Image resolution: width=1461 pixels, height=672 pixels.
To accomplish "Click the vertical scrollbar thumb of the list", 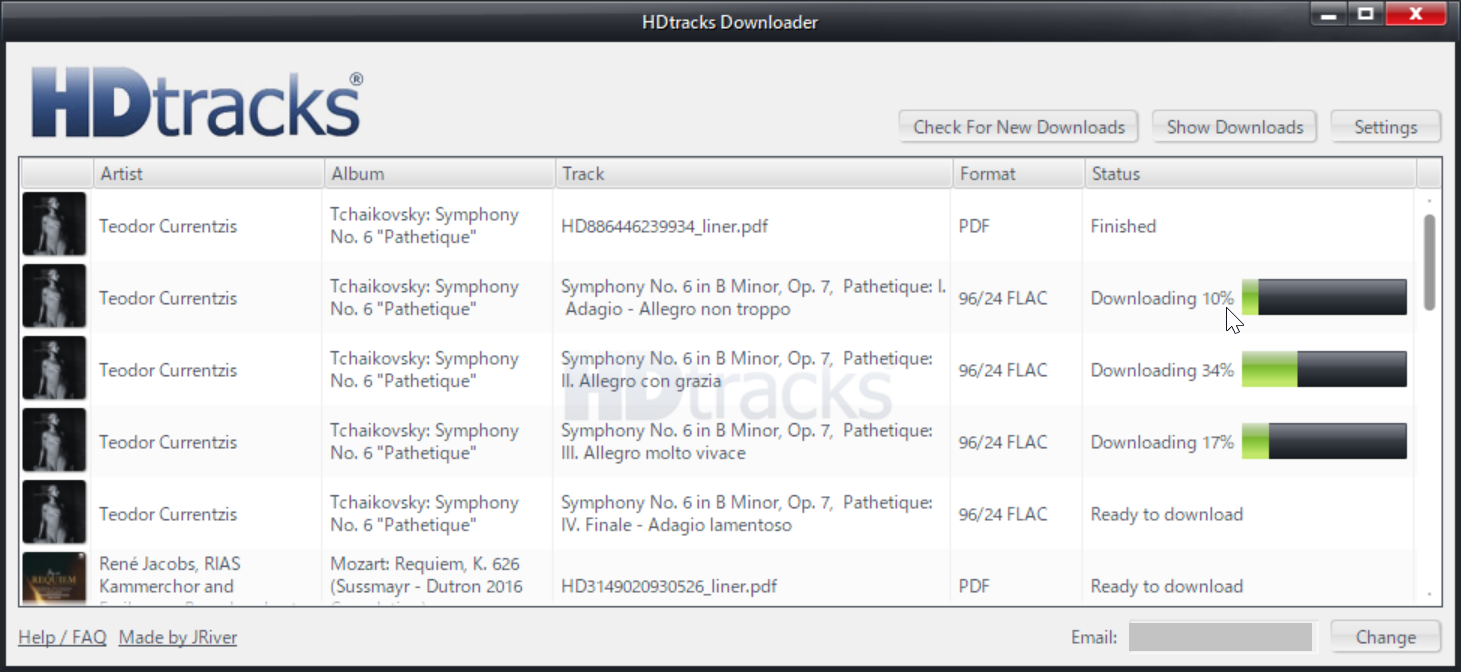I will [x=1429, y=262].
